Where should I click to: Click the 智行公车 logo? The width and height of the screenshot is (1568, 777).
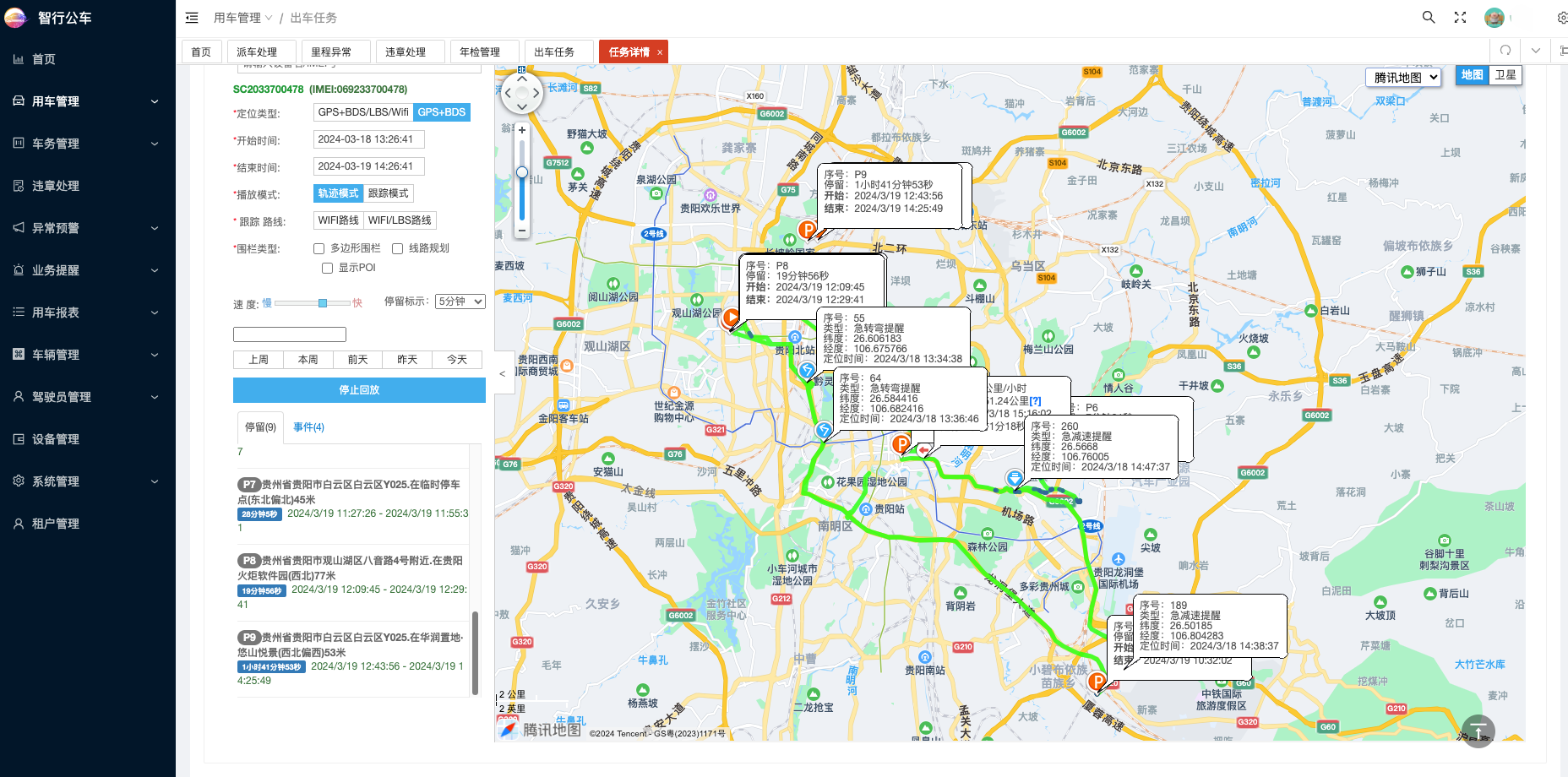15,18
